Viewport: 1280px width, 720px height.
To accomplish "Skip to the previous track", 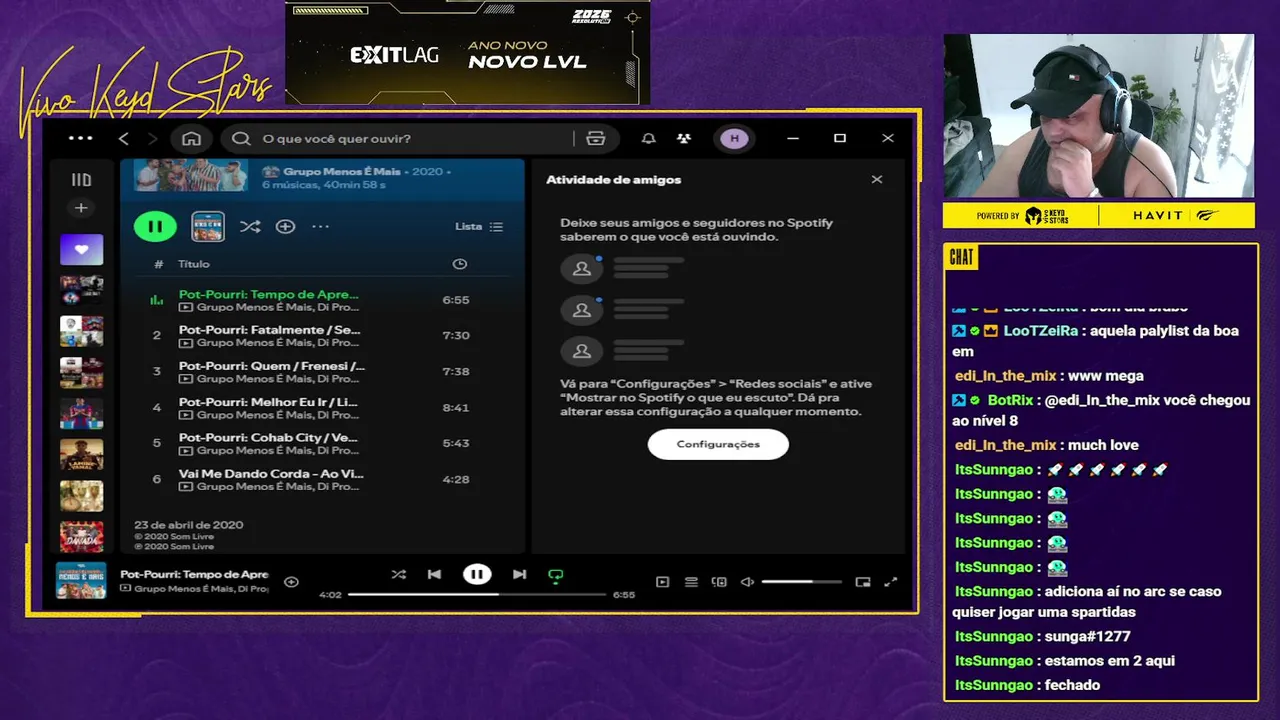I will click(x=434, y=574).
